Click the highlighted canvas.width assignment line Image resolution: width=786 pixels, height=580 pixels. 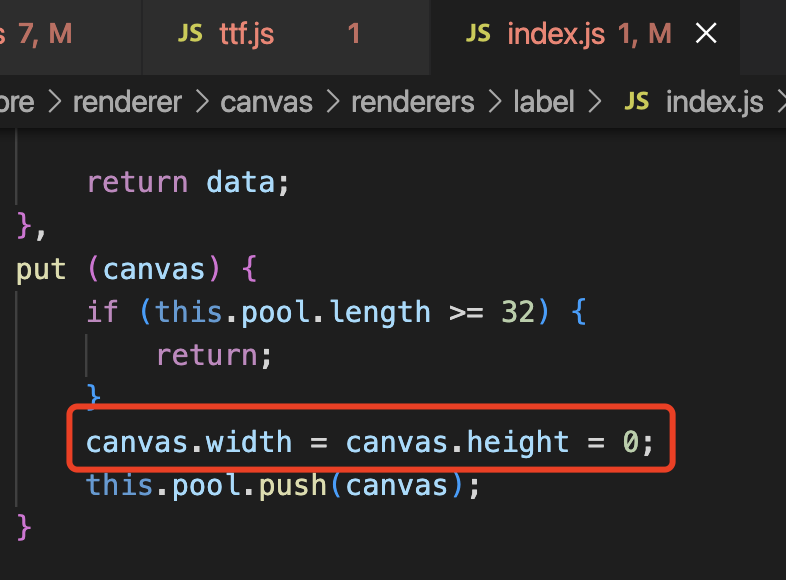[x=370, y=441]
